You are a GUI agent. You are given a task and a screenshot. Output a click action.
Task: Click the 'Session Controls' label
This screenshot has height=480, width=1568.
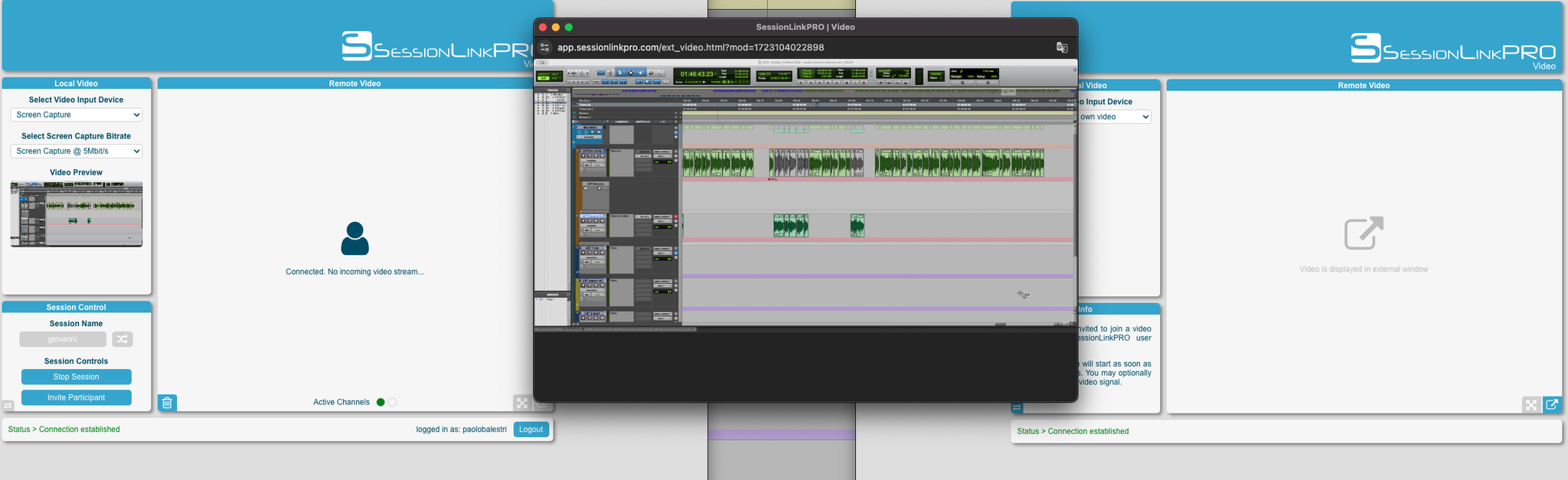[x=77, y=361]
